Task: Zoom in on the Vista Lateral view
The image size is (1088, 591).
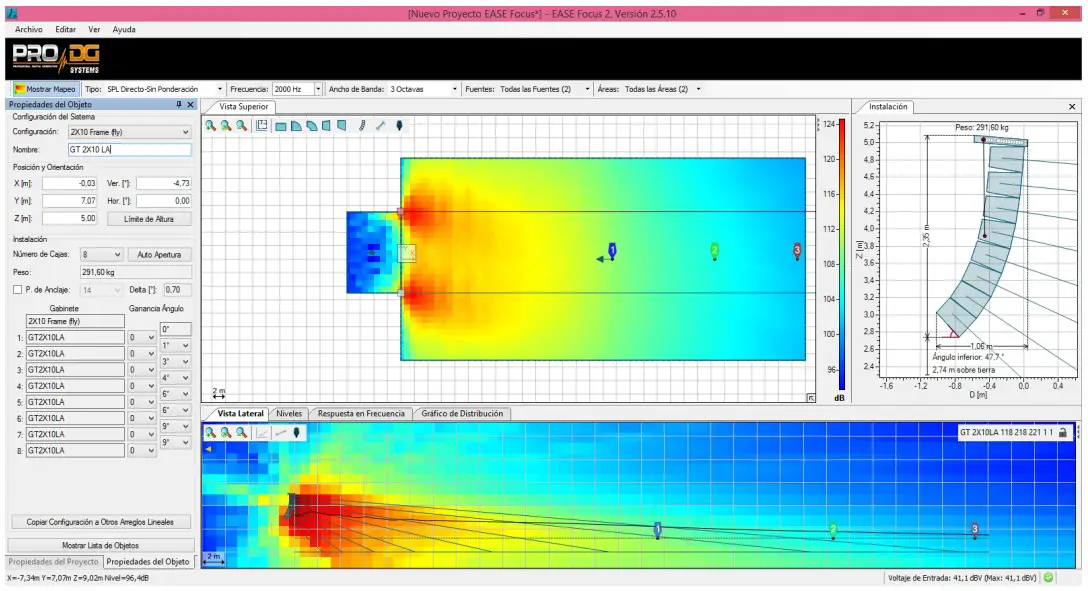Action: (x=210, y=432)
